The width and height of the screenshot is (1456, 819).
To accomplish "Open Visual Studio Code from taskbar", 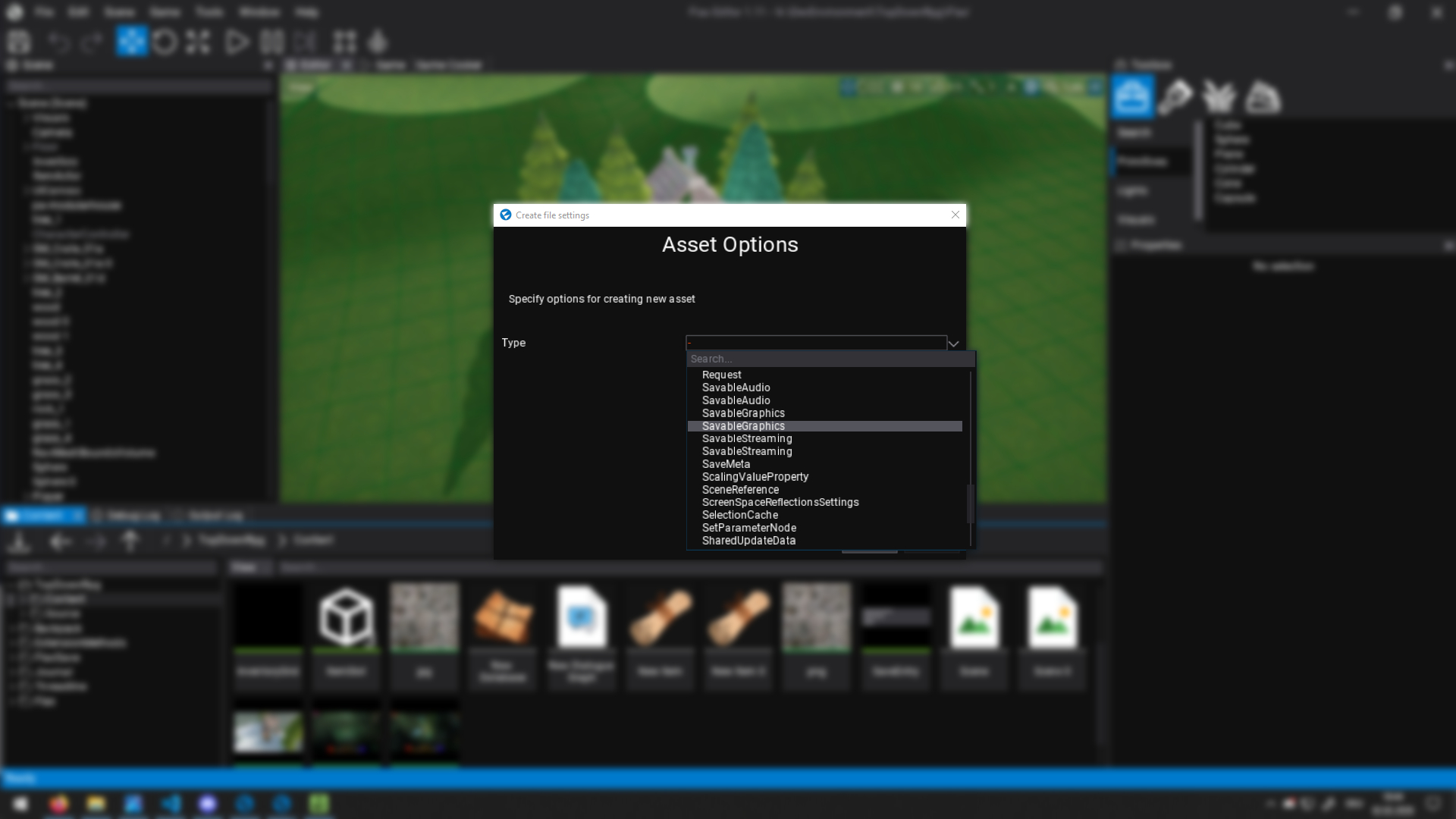I will 171,804.
